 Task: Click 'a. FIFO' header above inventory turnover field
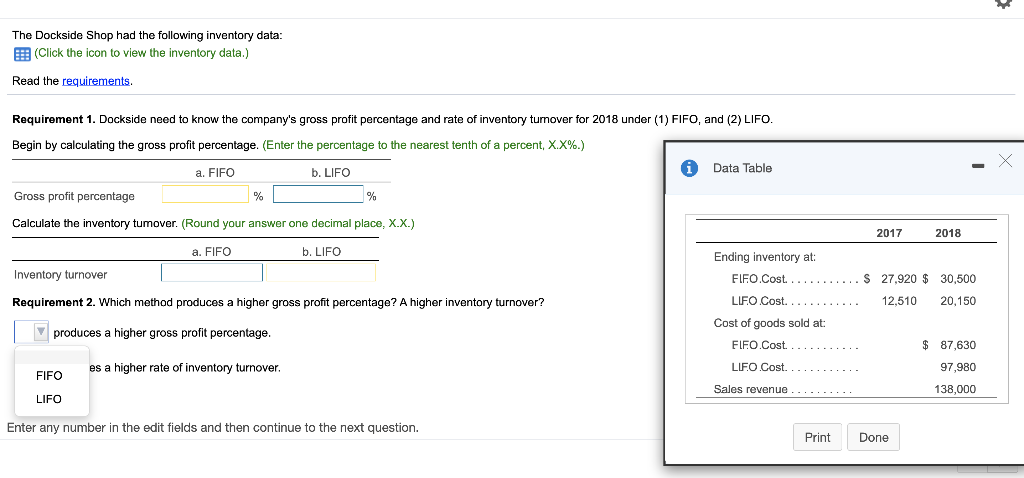(x=212, y=251)
